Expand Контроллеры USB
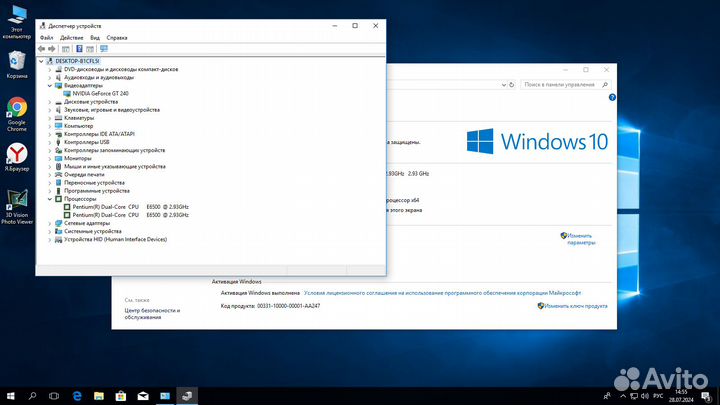This screenshot has height=405, width=720. [x=50, y=142]
